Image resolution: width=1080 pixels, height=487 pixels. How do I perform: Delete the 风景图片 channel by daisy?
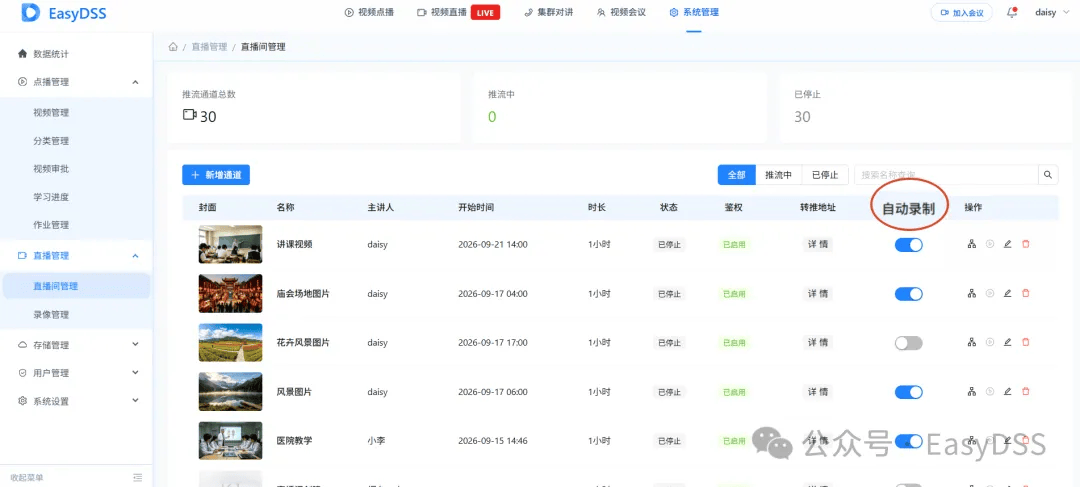point(1026,392)
